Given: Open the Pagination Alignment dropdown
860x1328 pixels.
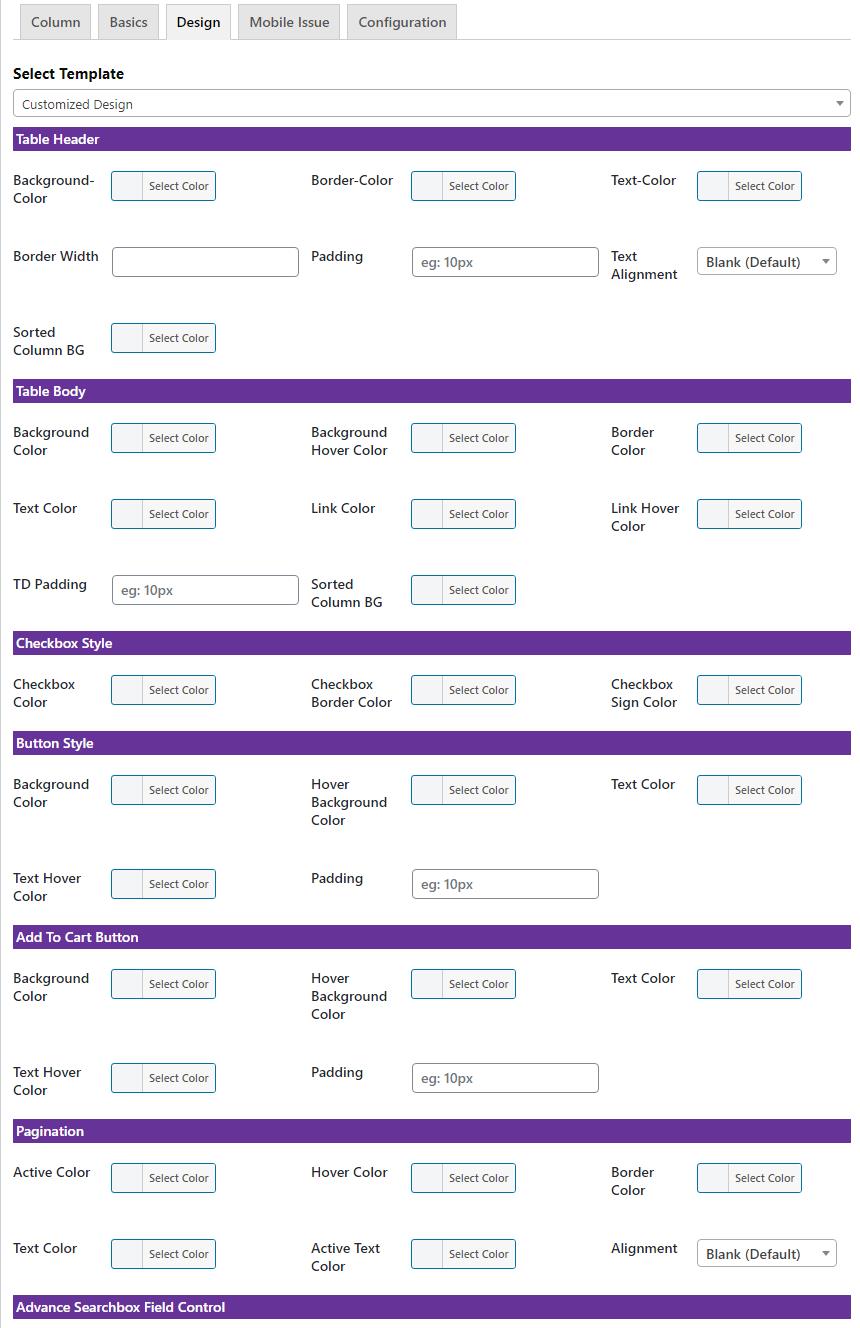Looking at the screenshot, I should point(767,1254).
